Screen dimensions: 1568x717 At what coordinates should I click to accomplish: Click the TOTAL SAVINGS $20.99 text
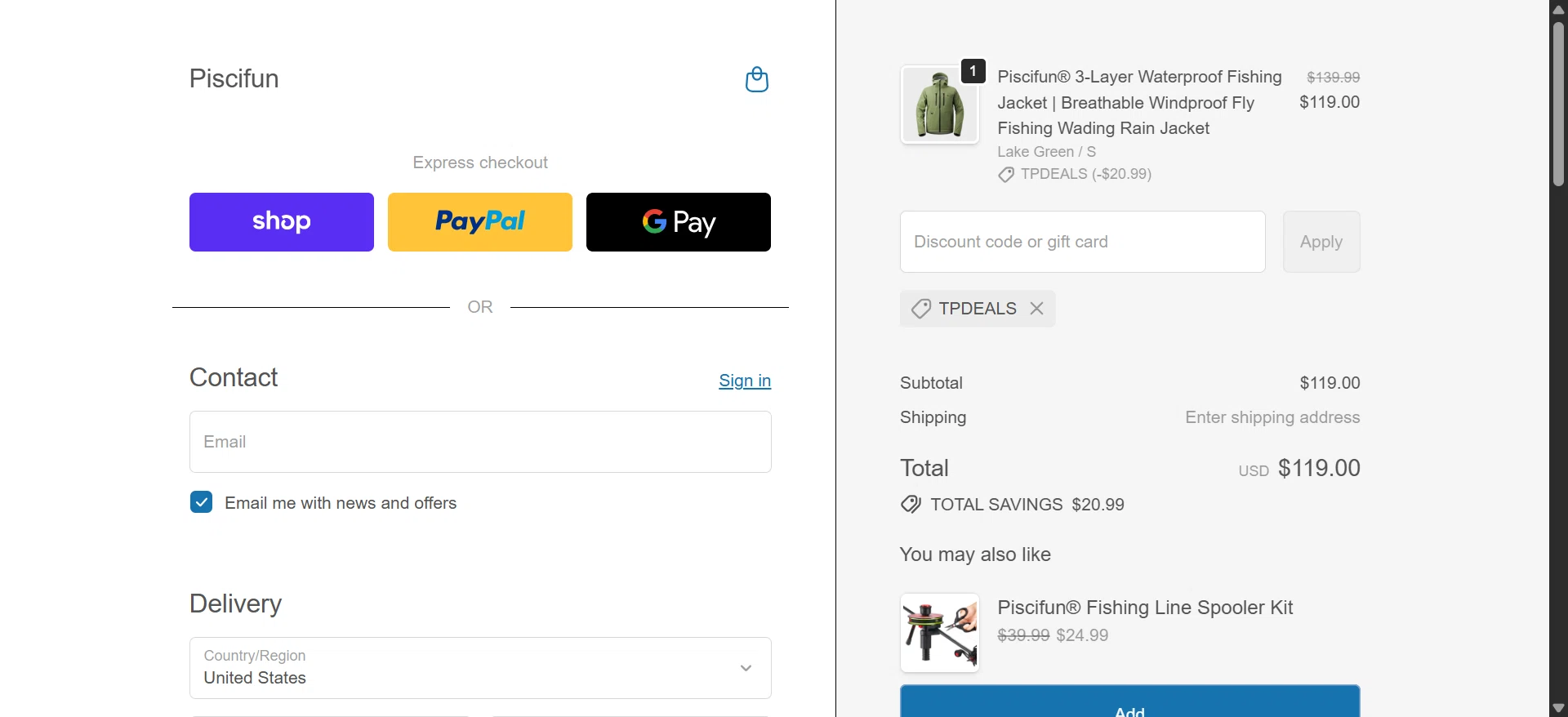coord(1027,505)
